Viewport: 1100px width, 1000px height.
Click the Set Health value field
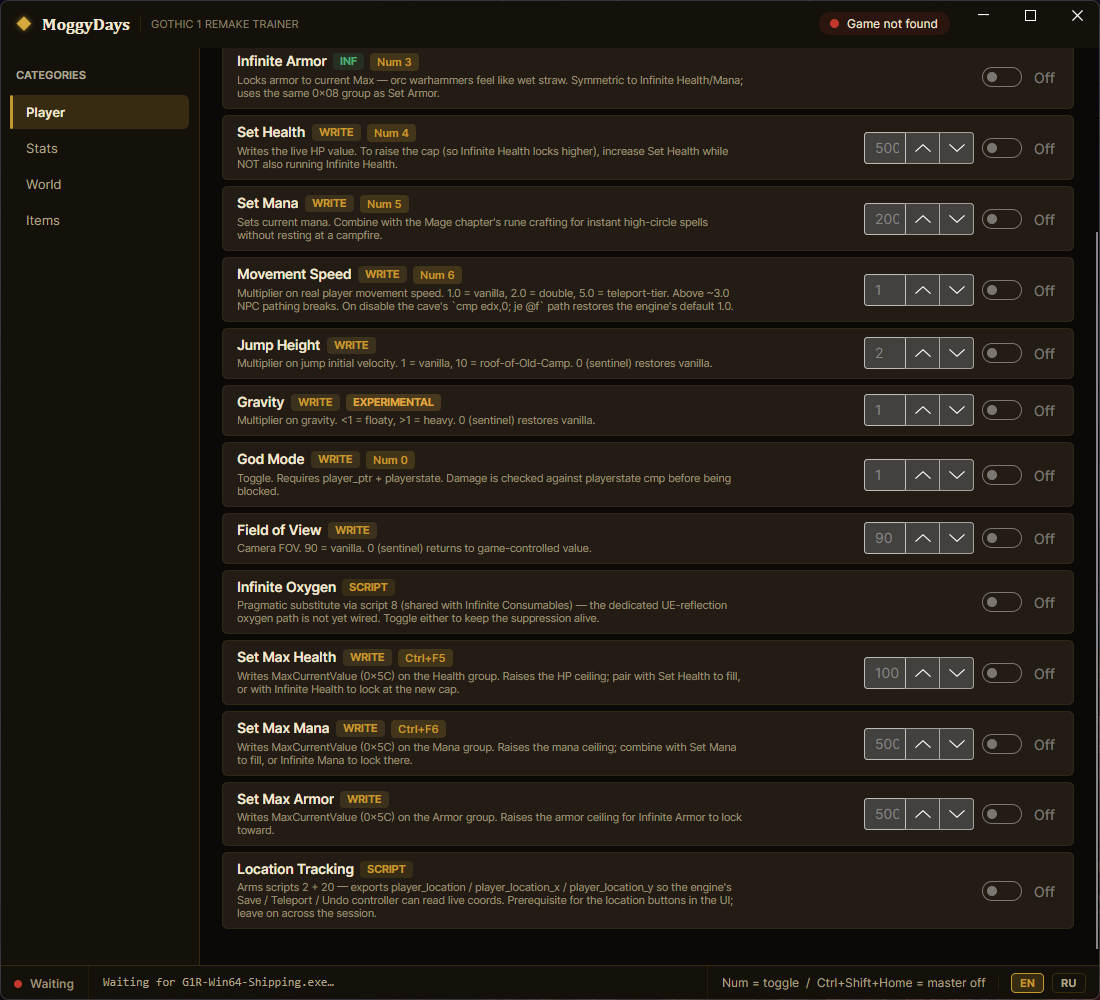(885, 148)
